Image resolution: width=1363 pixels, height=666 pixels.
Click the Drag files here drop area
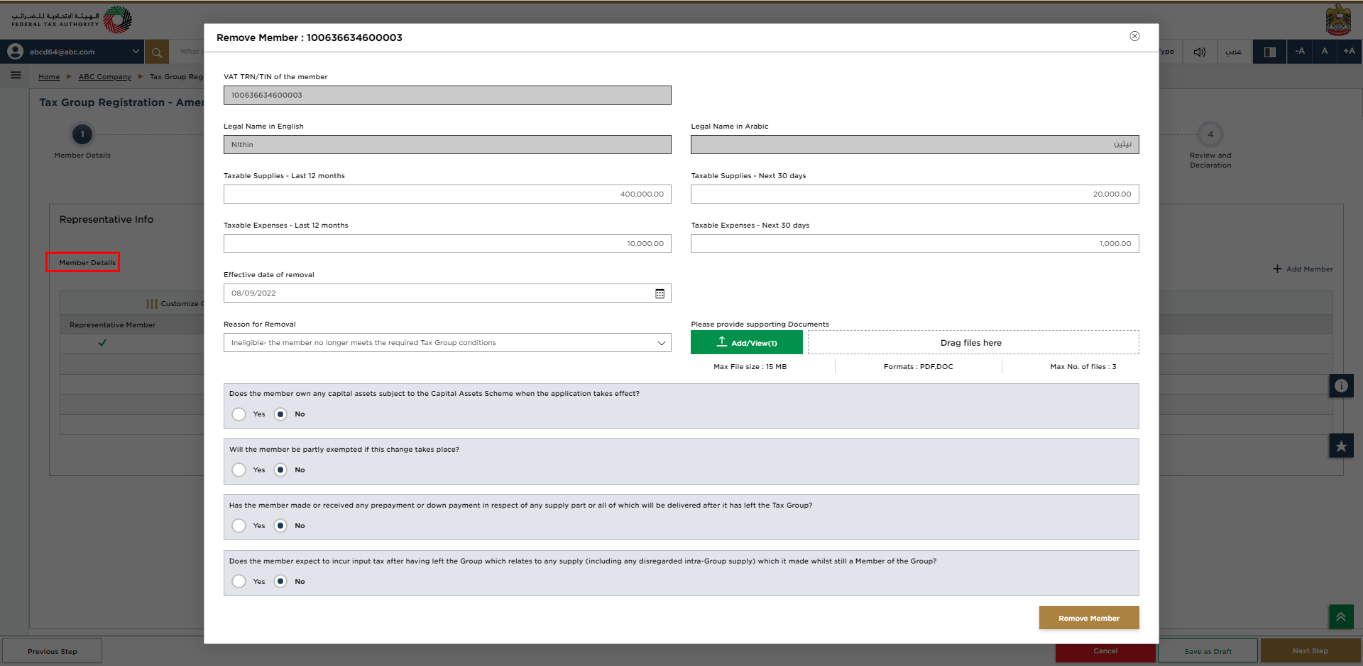click(973, 342)
